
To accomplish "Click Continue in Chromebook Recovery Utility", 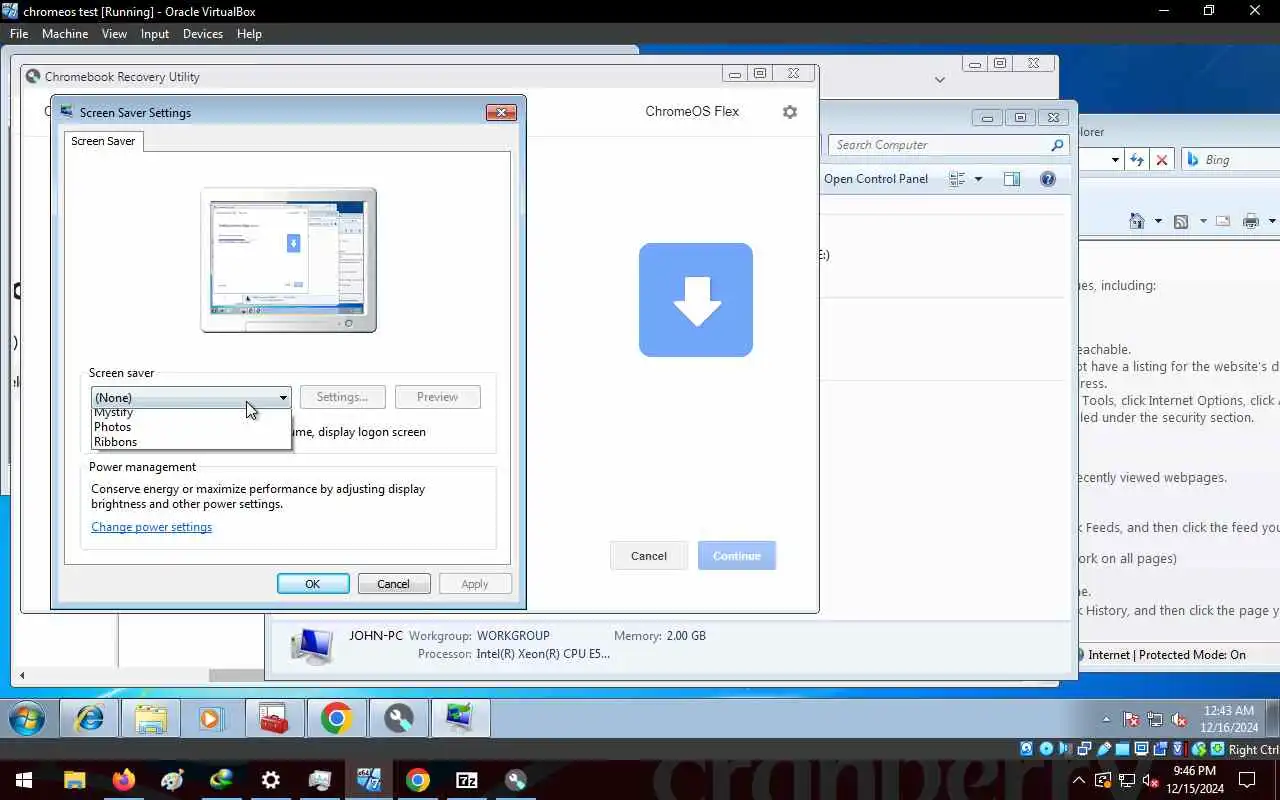I will (x=737, y=556).
